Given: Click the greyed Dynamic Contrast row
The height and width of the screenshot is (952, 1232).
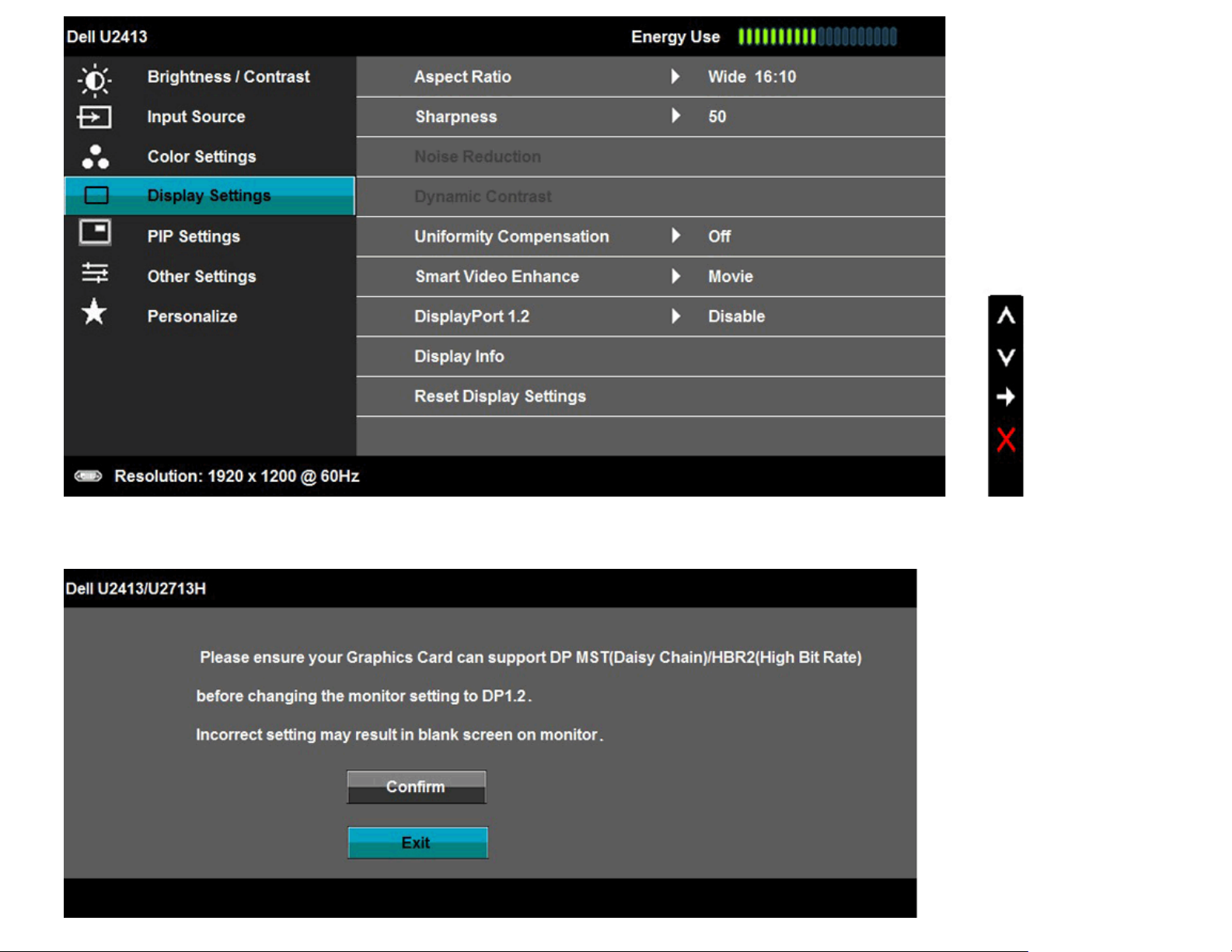Looking at the screenshot, I should [651, 197].
